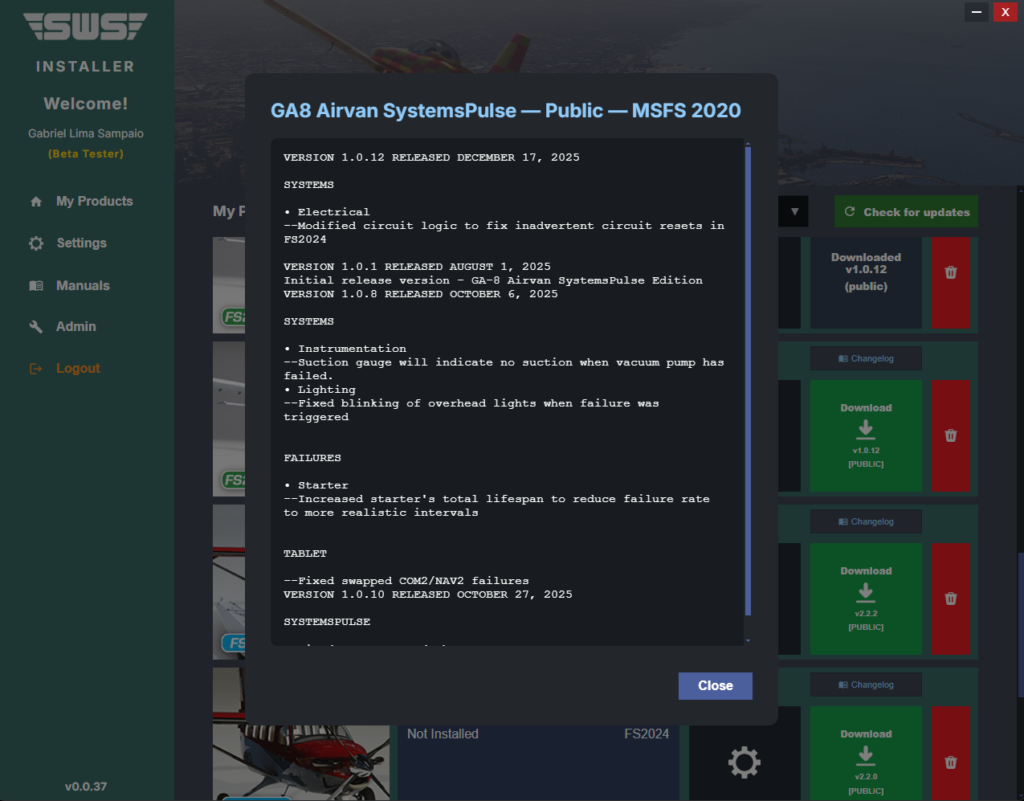Open gear settings for Not Installed FS2024 product
1024x801 pixels.
tap(744, 762)
